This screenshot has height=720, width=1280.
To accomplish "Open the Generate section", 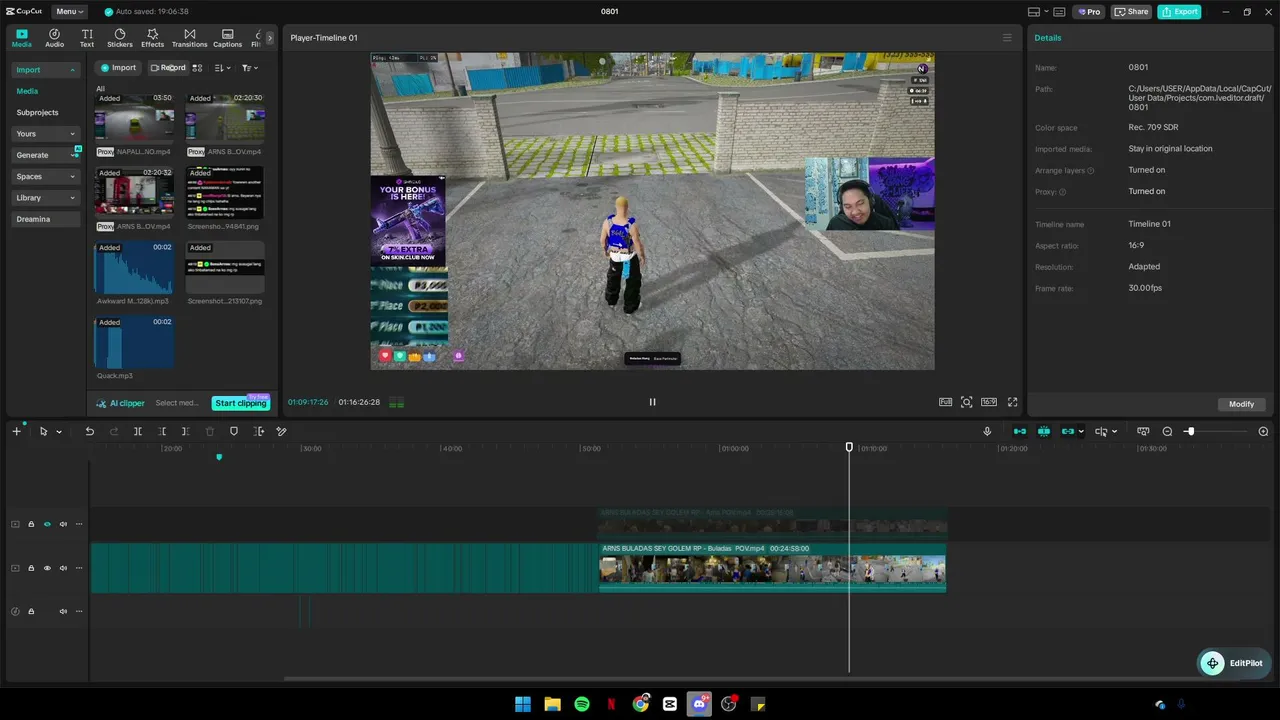I will tap(46, 155).
